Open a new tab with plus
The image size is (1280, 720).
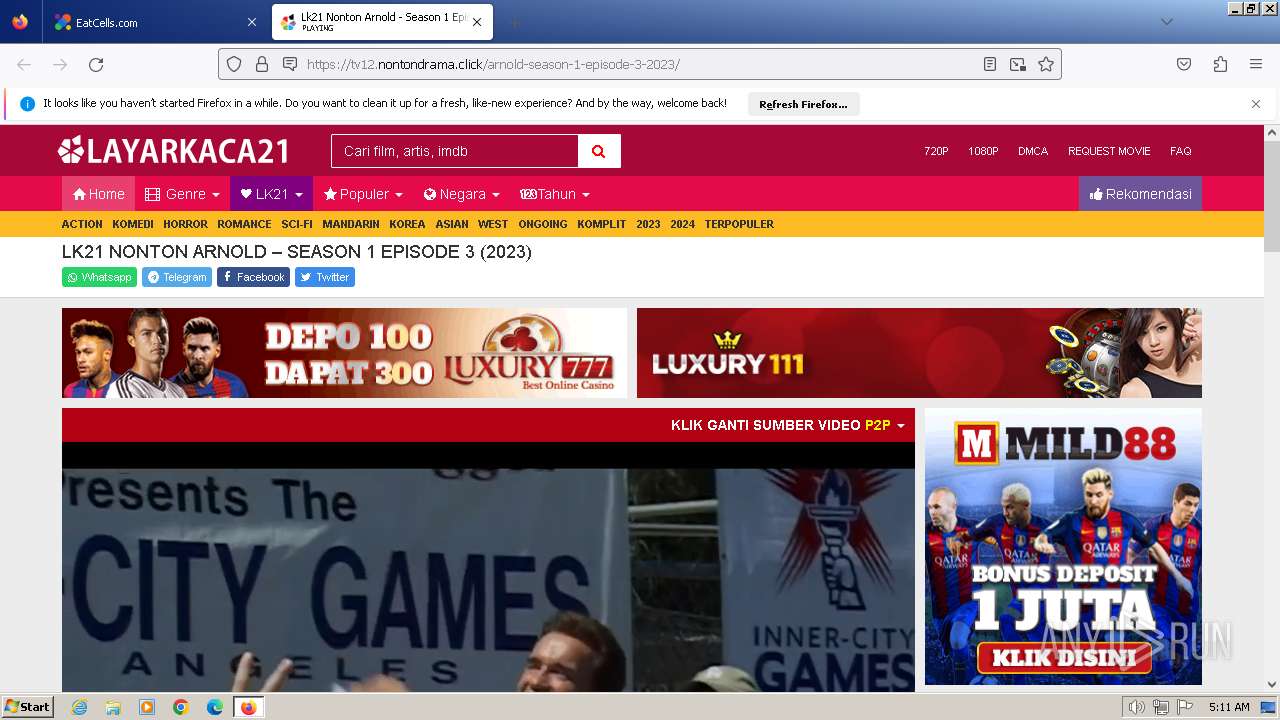[x=514, y=22]
